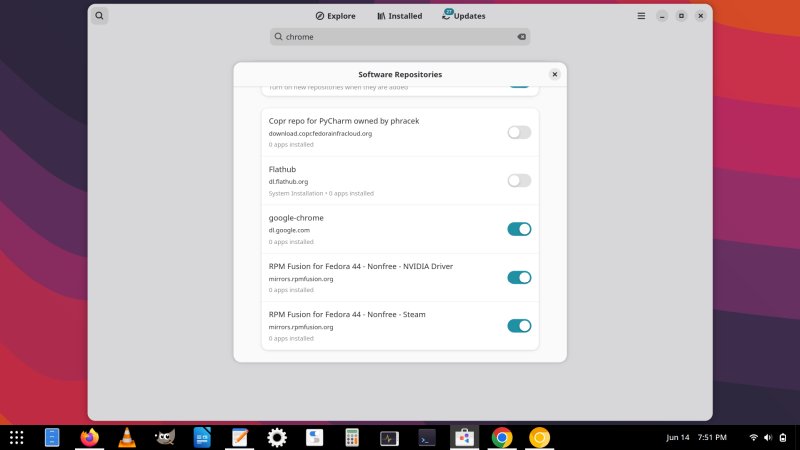800x450 pixels.
Task: Disable the google-chrome repository
Action: click(x=519, y=229)
